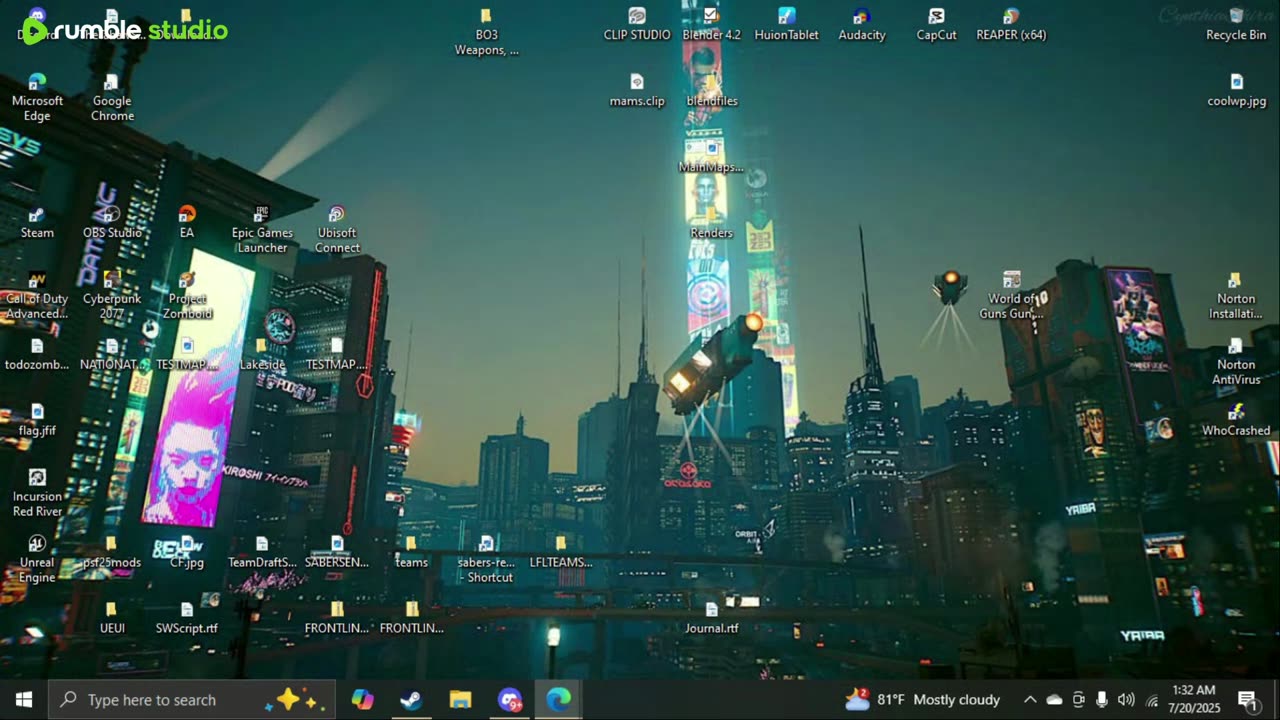Select the sabers-re Shortcut icon
1280x720 pixels.
487,559
